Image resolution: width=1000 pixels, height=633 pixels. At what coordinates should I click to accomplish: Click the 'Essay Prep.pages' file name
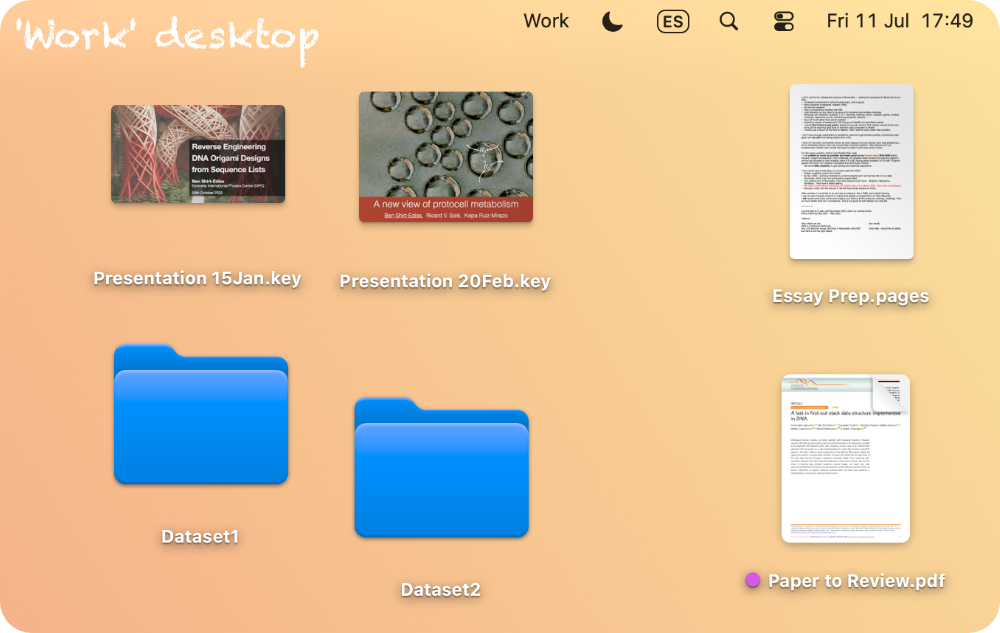(x=850, y=296)
